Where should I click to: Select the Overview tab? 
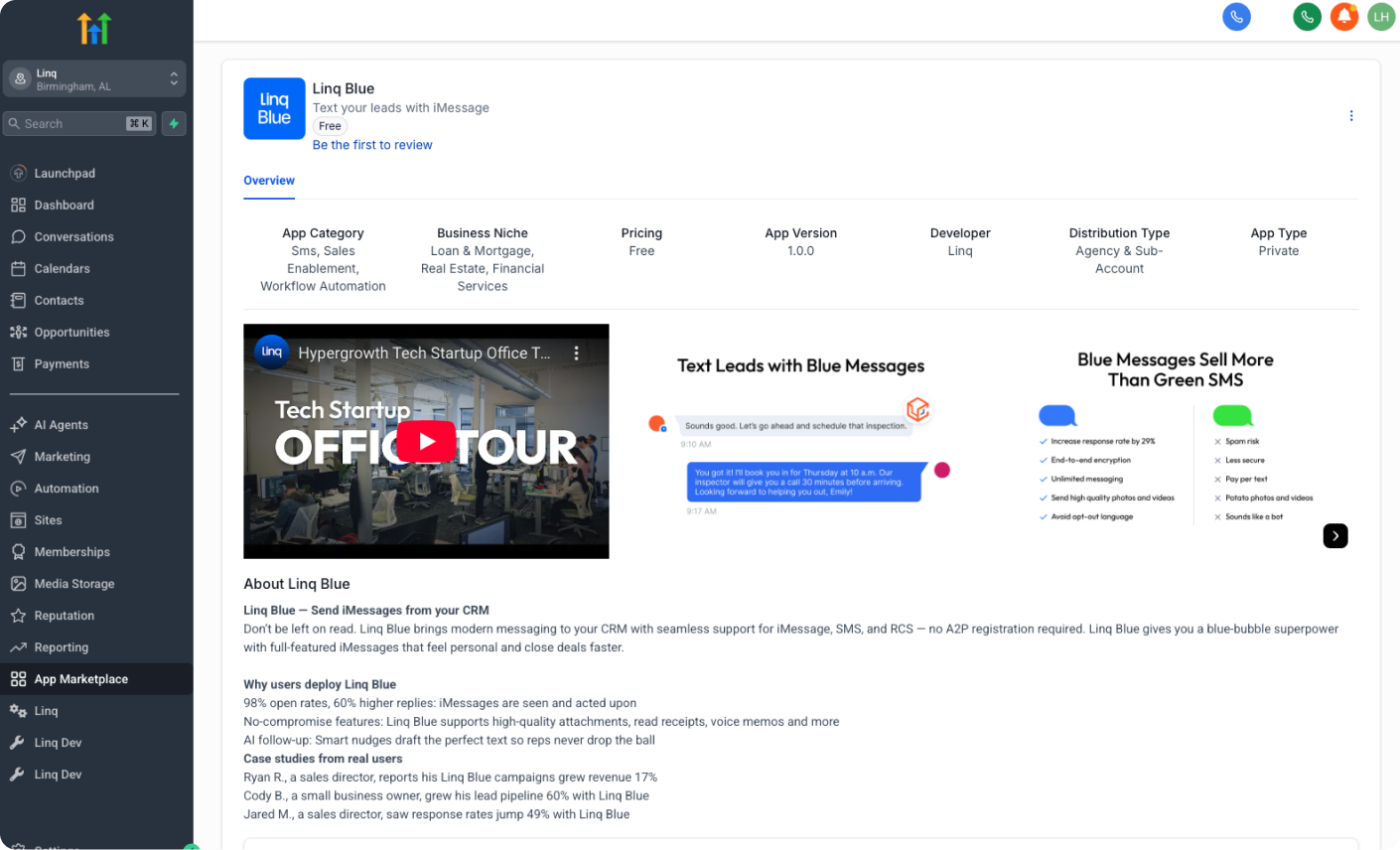(x=269, y=180)
